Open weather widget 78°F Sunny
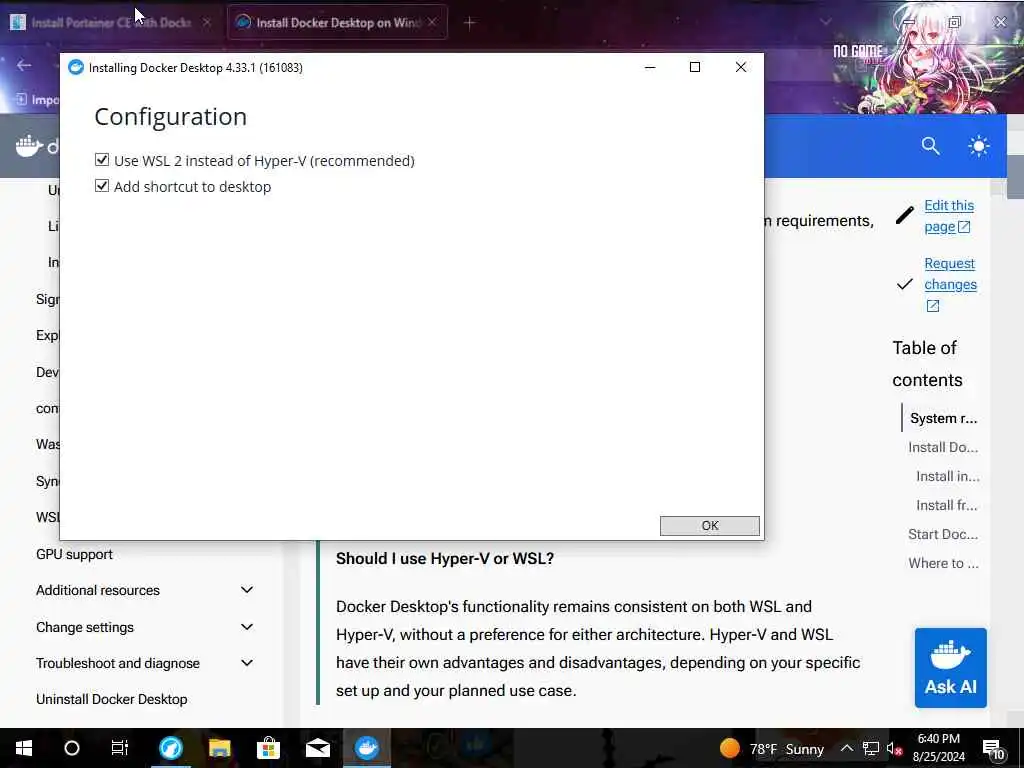This screenshot has height=768, width=1024. point(771,748)
